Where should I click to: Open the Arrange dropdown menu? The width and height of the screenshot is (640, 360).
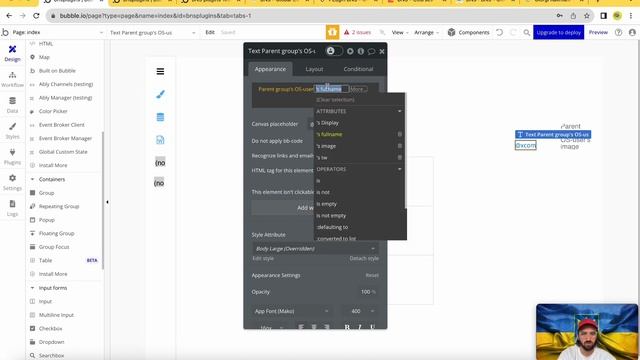[427, 32]
